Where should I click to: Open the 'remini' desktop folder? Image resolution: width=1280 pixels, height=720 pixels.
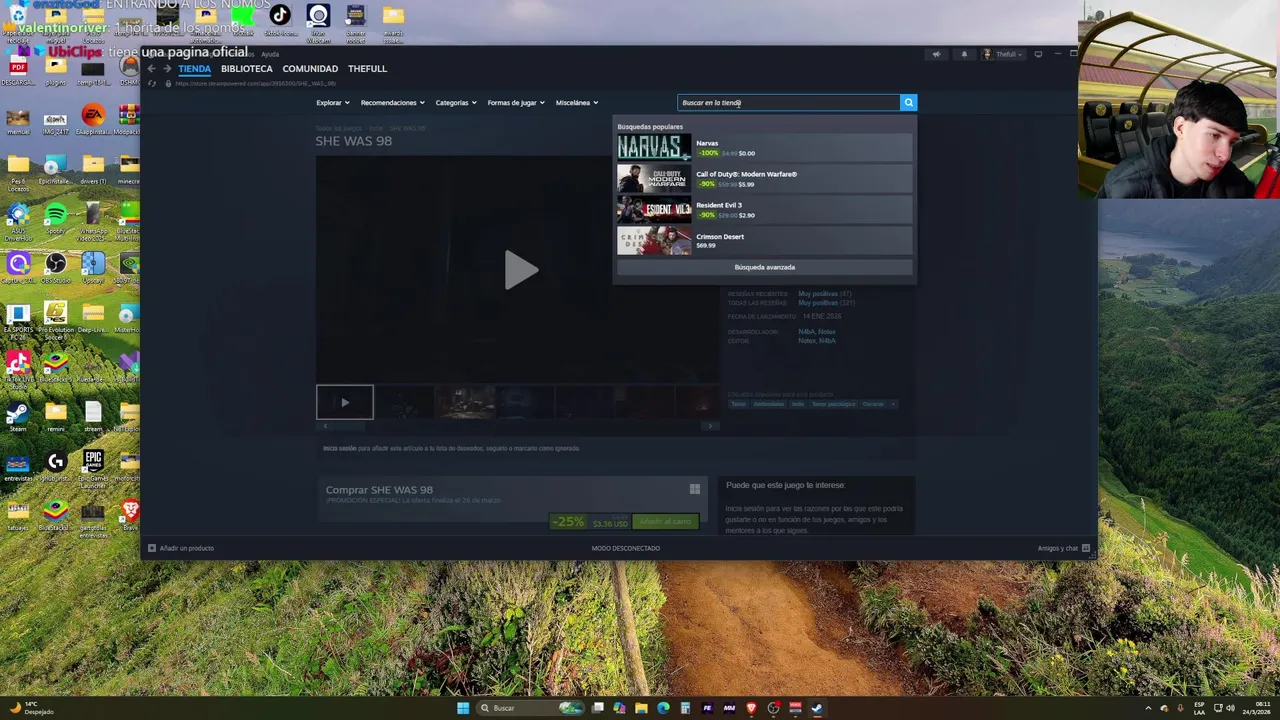56,417
